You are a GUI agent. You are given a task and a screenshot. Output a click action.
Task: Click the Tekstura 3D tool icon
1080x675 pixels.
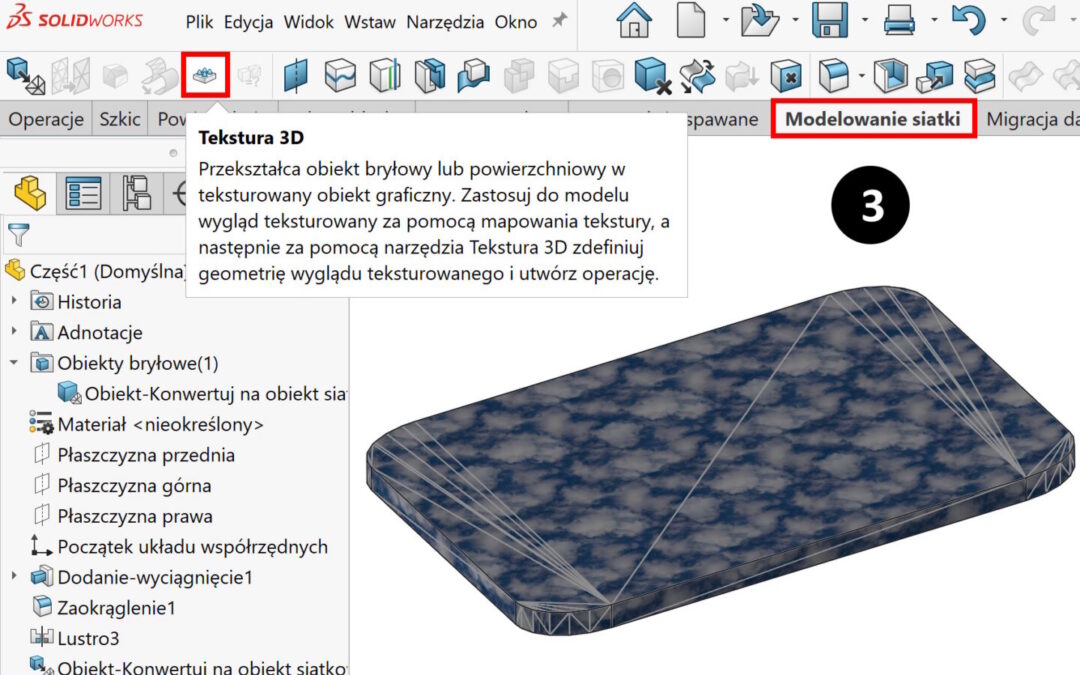(206, 75)
